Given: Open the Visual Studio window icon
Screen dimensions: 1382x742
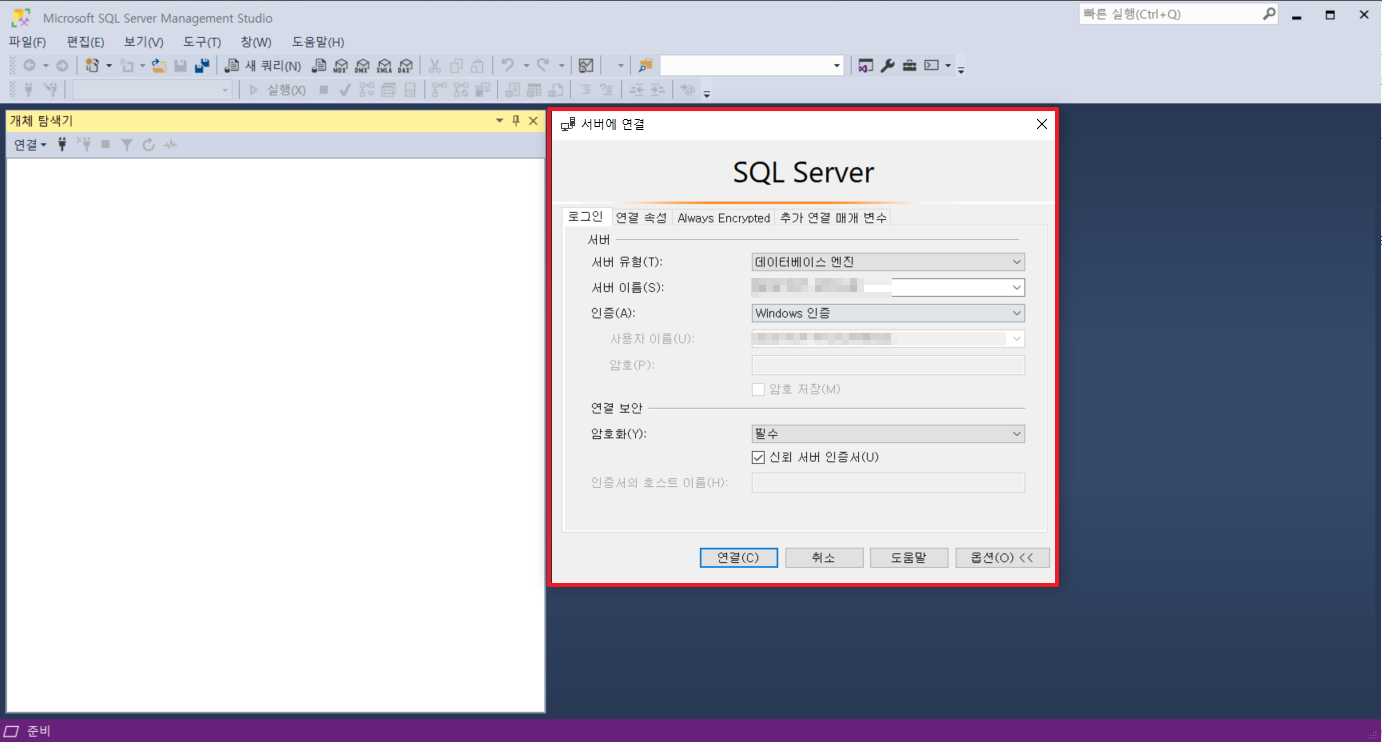Looking at the screenshot, I should click(866, 66).
